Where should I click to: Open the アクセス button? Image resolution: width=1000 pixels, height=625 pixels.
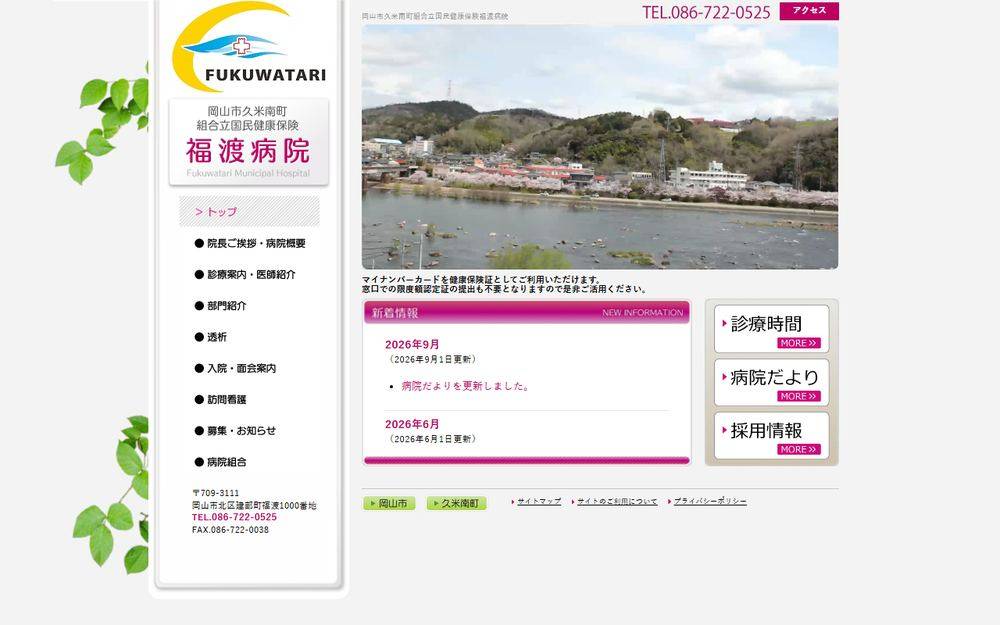click(809, 11)
